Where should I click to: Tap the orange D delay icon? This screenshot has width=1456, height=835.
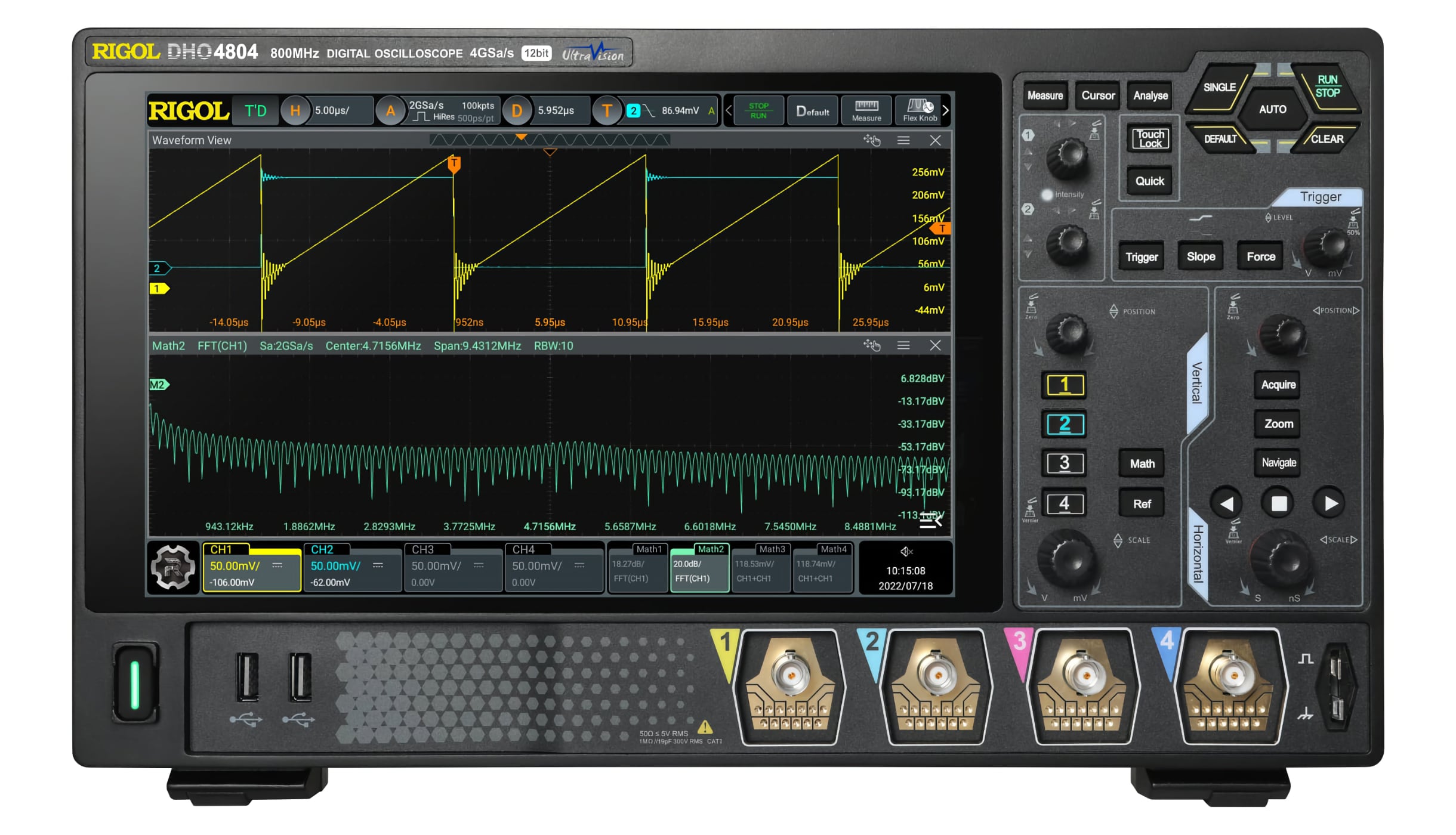pyautogui.click(x=517, y=111)
